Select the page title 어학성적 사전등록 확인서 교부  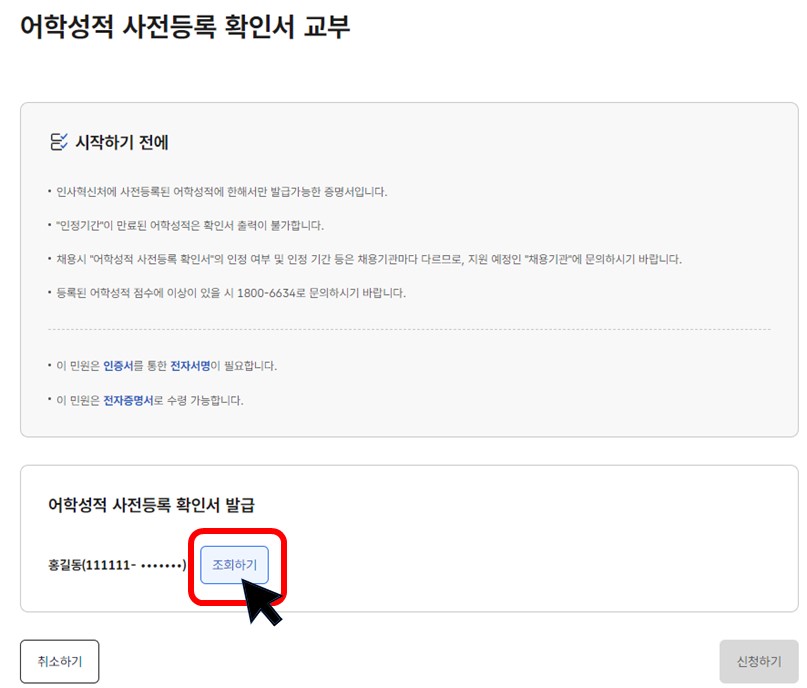coord(185,26)
